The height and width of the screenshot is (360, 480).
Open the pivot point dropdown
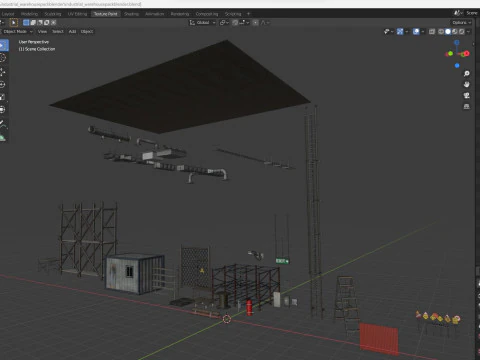pyautogui.click(x=224, y=23)
